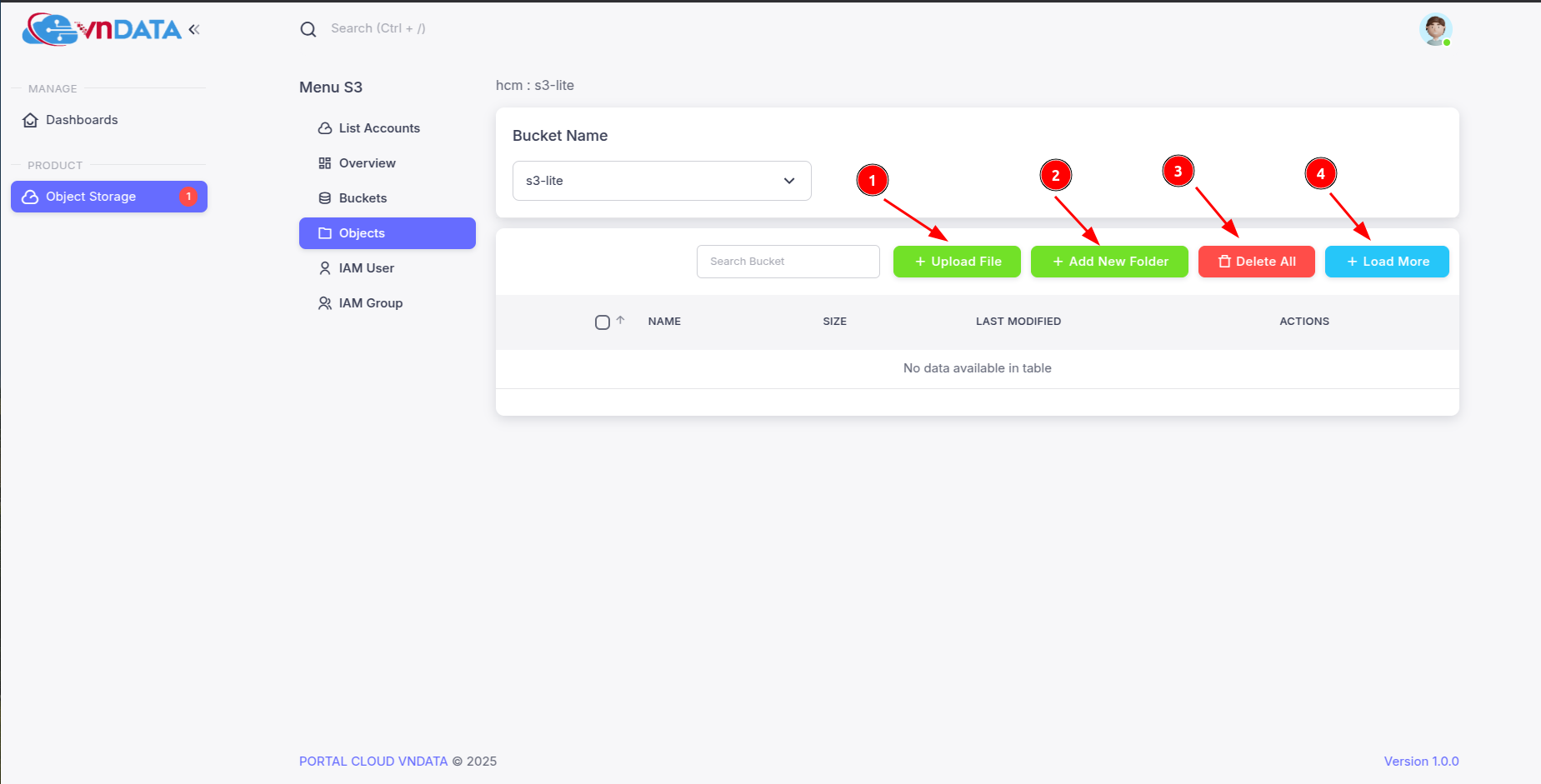This screenshot has width=1541, height=784.
Task: Open the IAM User page
Action: (366, 268)
